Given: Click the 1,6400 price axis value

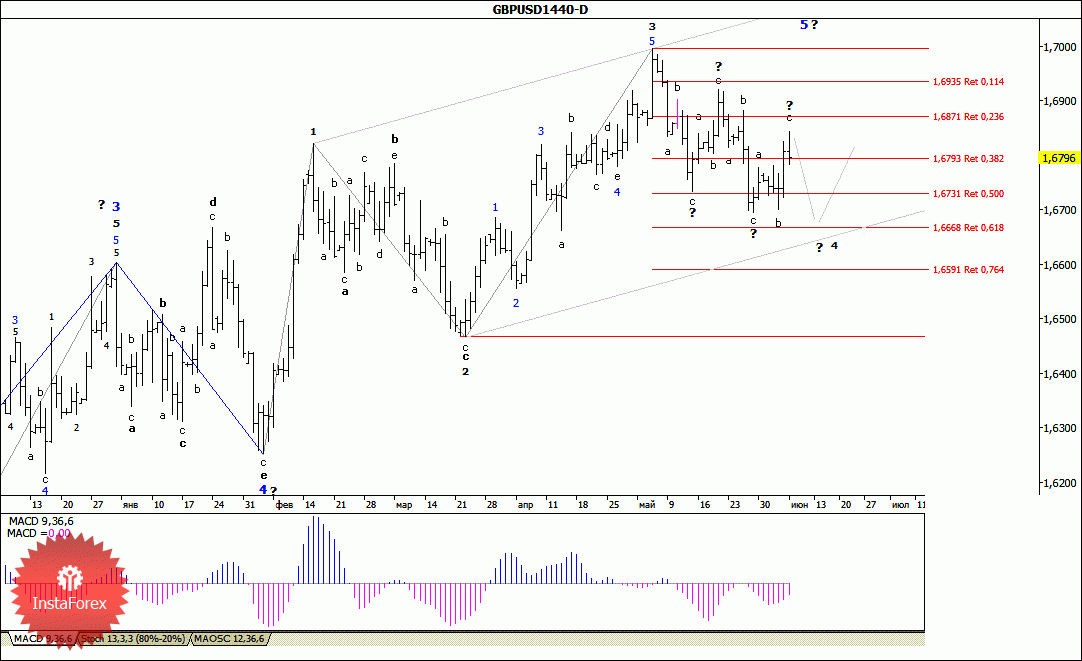Looking at the screenshot, I should point(1059,374).
